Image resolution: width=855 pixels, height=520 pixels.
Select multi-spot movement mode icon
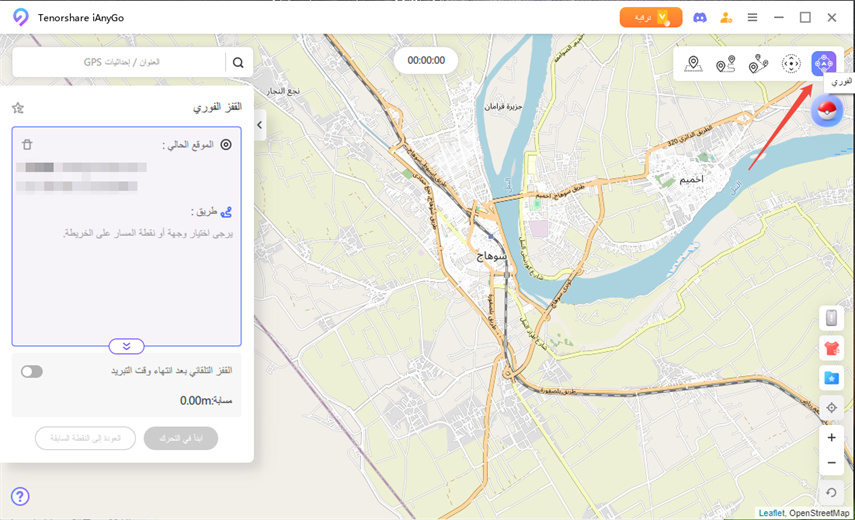coord(758,64)
